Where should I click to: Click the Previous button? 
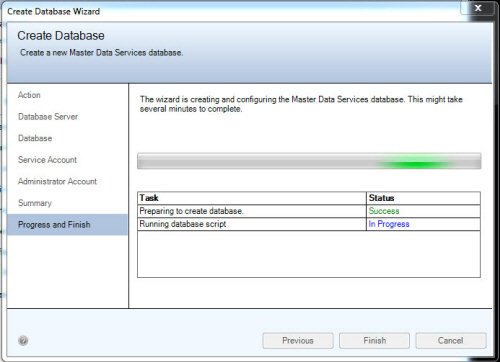click(x=298, y=341)
